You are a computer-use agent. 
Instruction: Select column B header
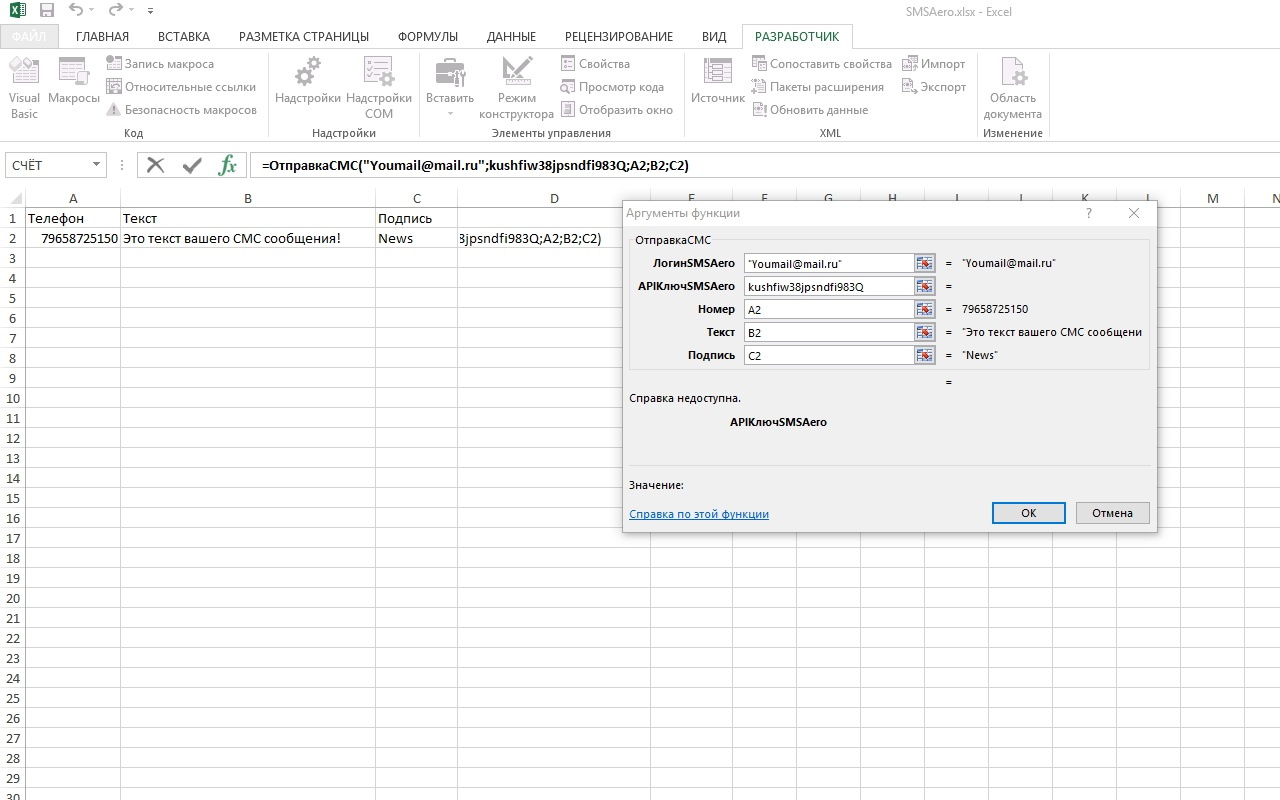(248, 198)
